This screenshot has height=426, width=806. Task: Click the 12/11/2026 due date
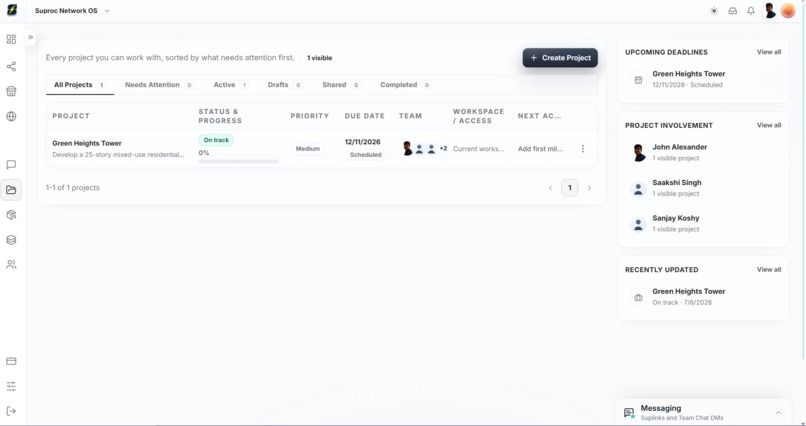362,142
